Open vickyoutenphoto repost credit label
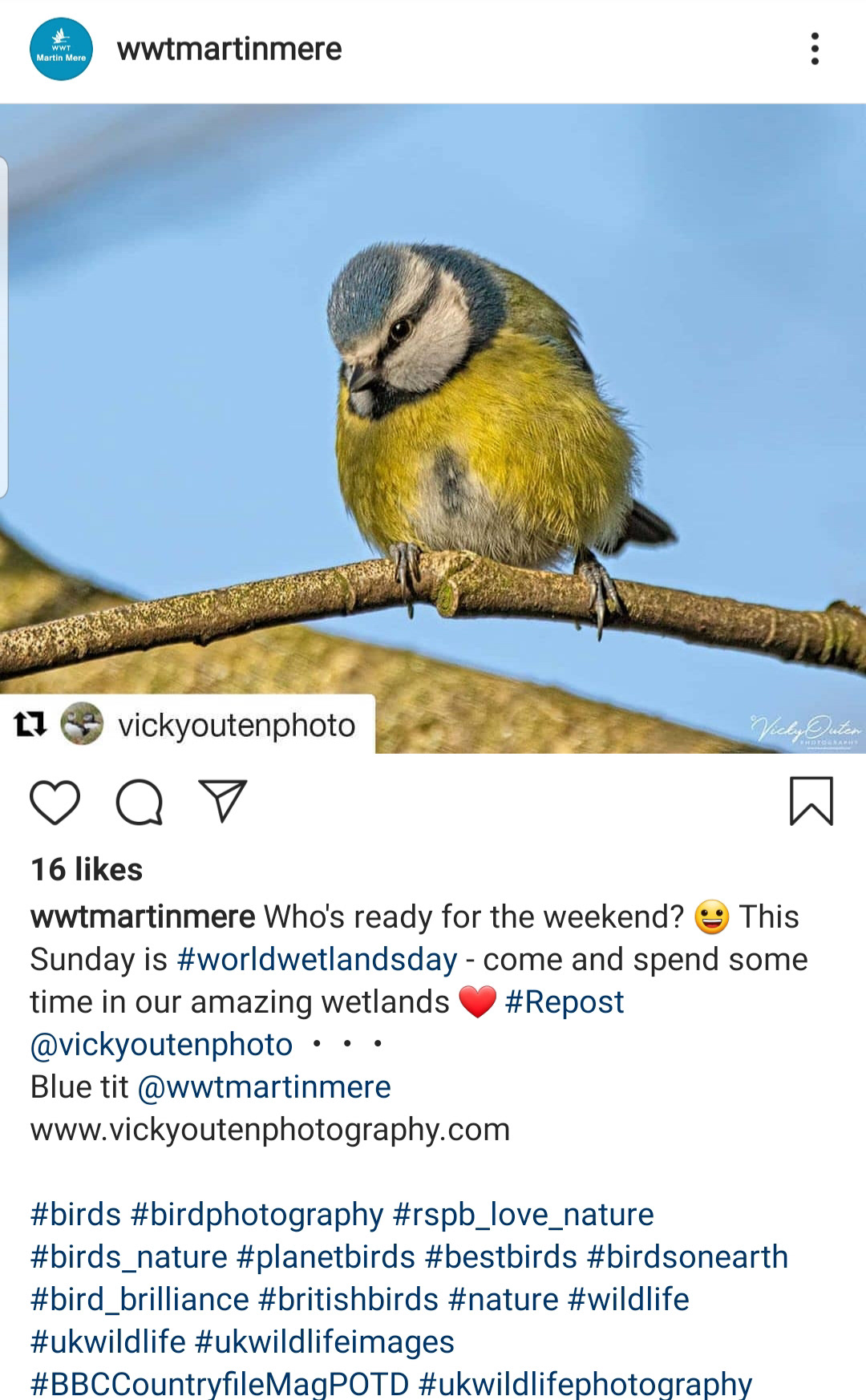Image resolution: width=866 pixels, height=1400 pixels. [x=237, y=725]
